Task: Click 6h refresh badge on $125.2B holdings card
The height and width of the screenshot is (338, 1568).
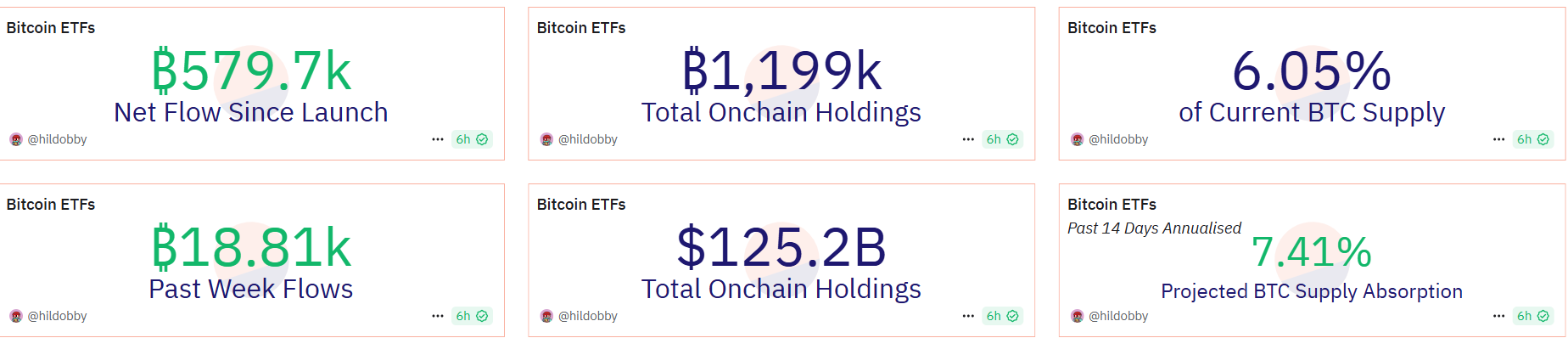Action: (x=1002, y=316)
